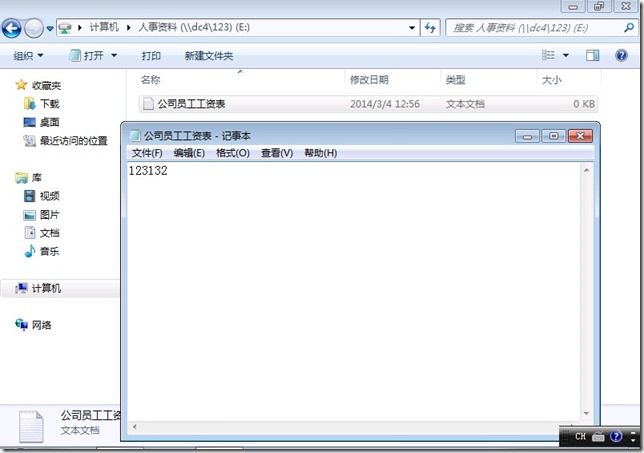Select 网络 in the navigation pane
The width and height of the screenshot is (644, 453).
tap(41, 325)
